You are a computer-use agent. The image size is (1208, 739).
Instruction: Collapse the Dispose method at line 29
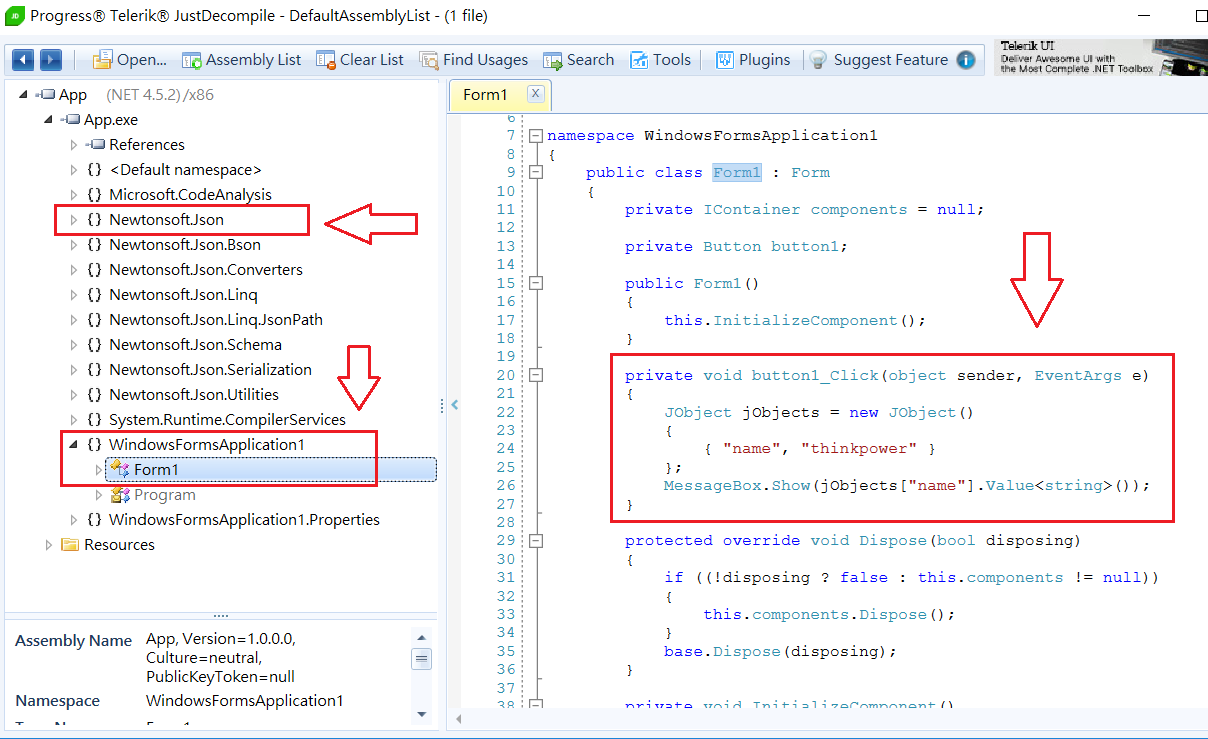536,541
